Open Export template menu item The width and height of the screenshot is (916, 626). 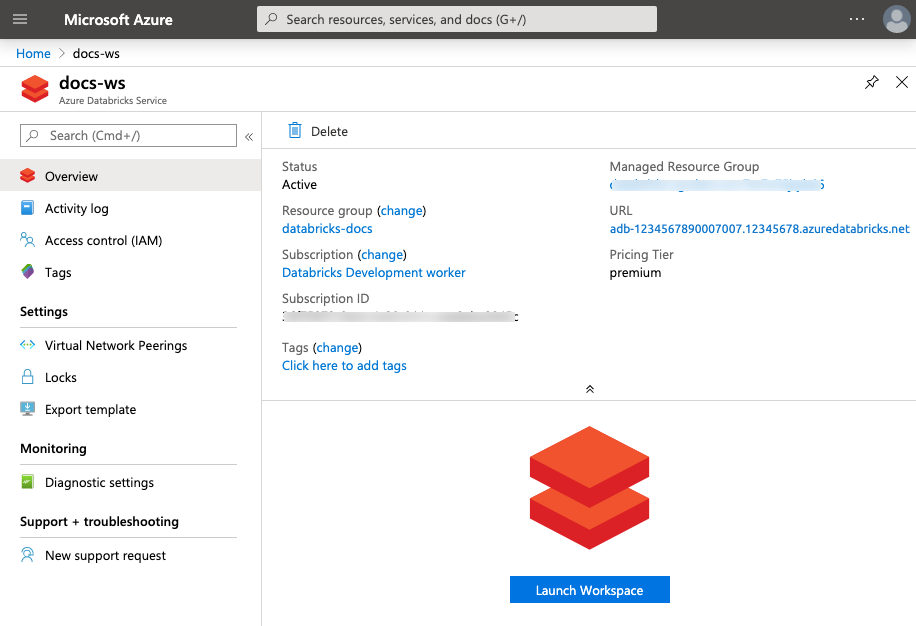coord(90,409)
